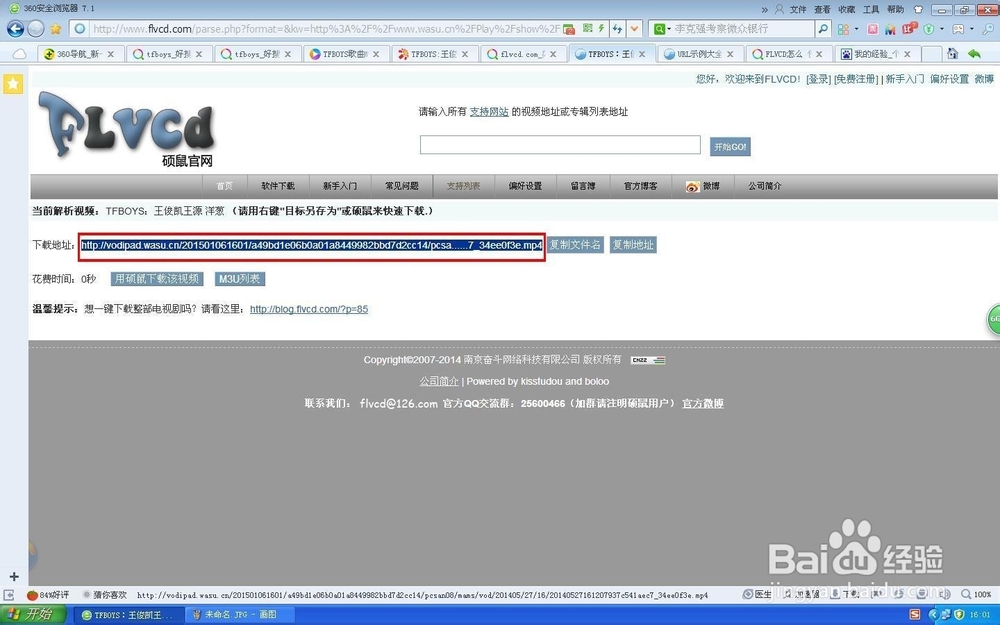1000x625 pixels.
Task: Click the M3U列表 button
Action: [239, 279]
